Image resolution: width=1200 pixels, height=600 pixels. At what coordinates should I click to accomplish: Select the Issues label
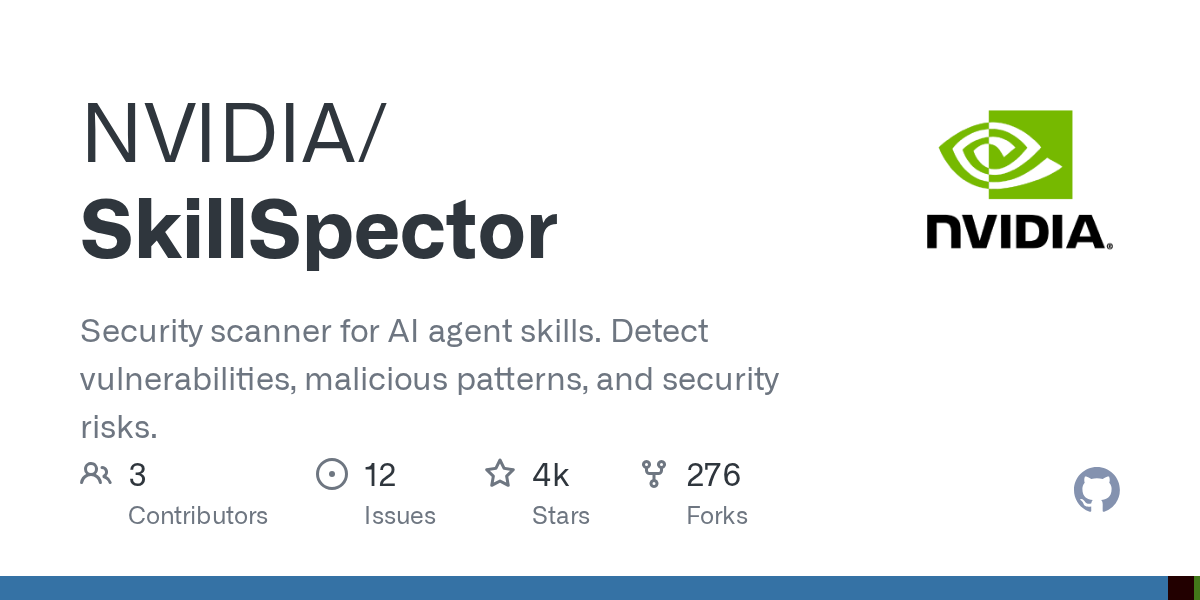point(400,516)
